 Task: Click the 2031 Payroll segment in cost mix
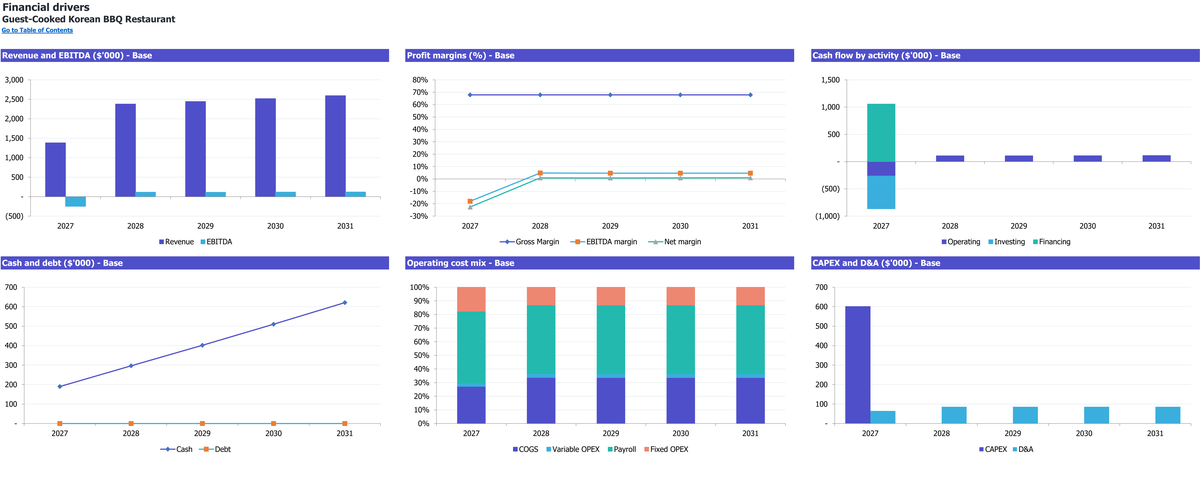[750, 340]
